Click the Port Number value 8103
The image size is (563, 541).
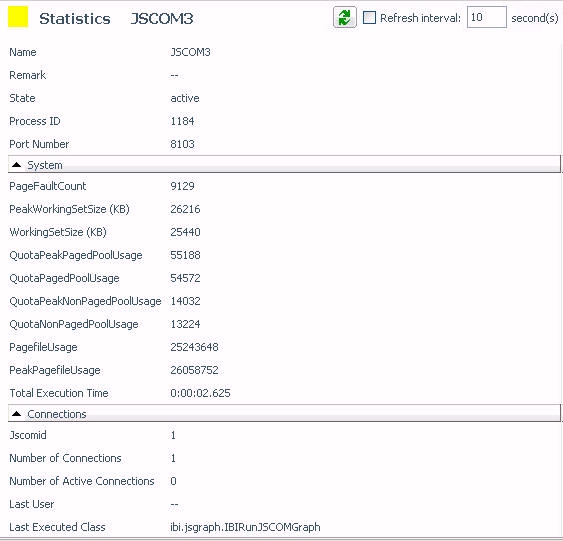(182, 144)
